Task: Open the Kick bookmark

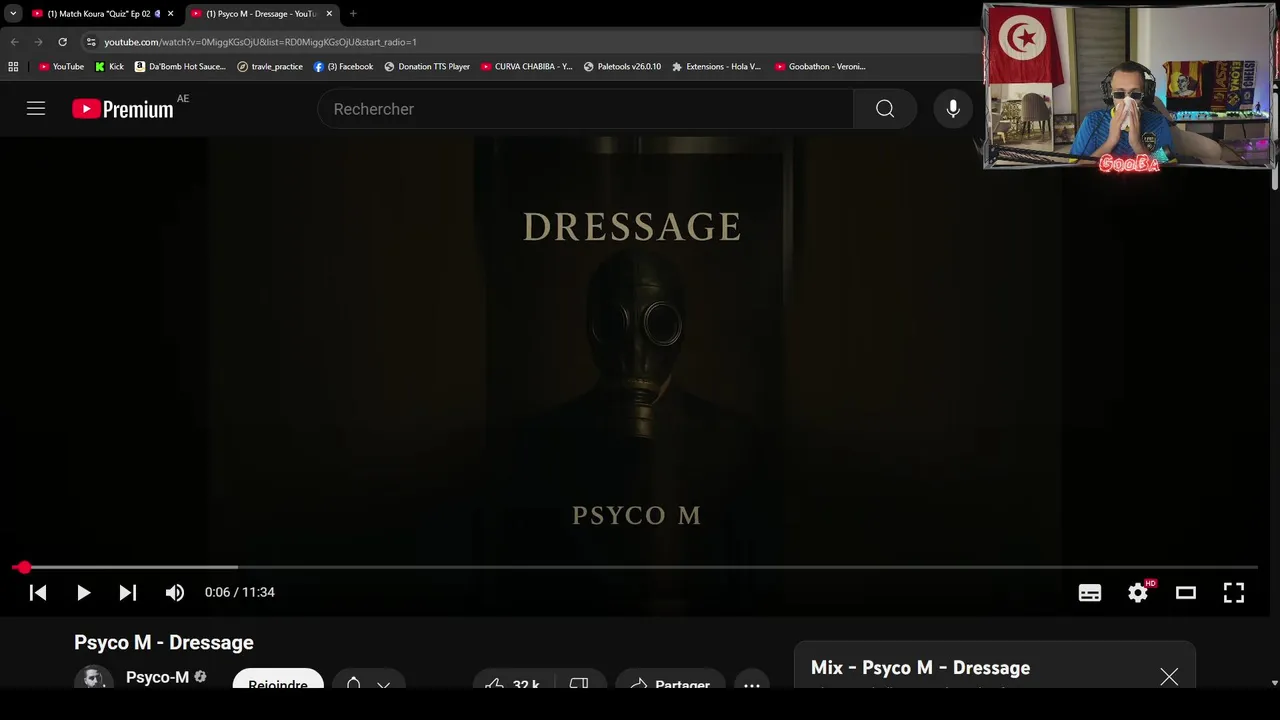Action: 109,66
